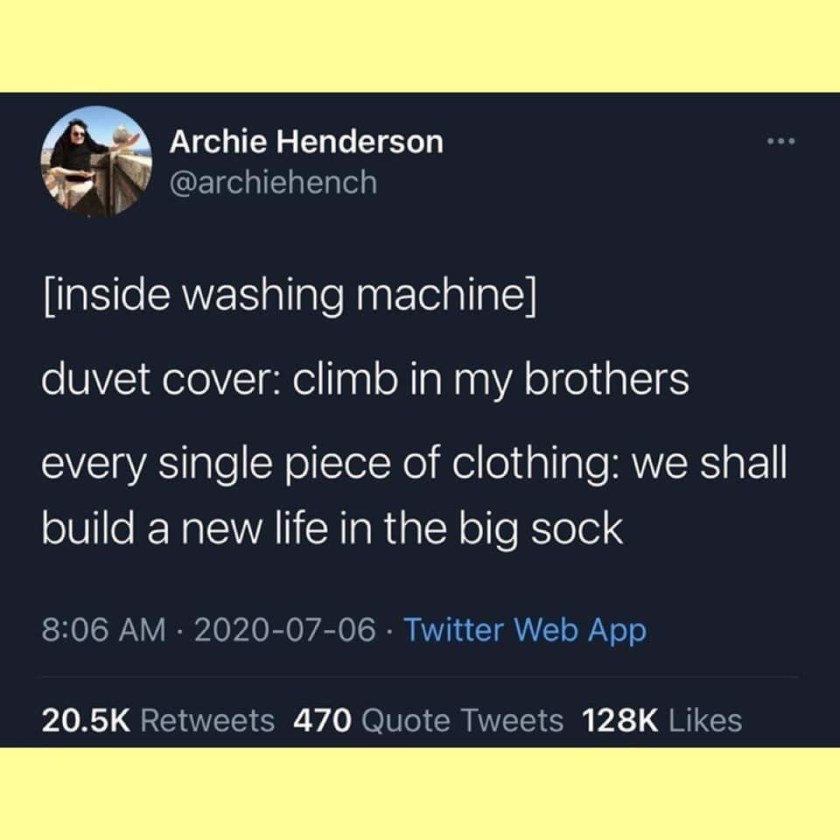Screen dimensions: 840x840
Task: Click the 'build a new life' line
Action: point(333,529)
